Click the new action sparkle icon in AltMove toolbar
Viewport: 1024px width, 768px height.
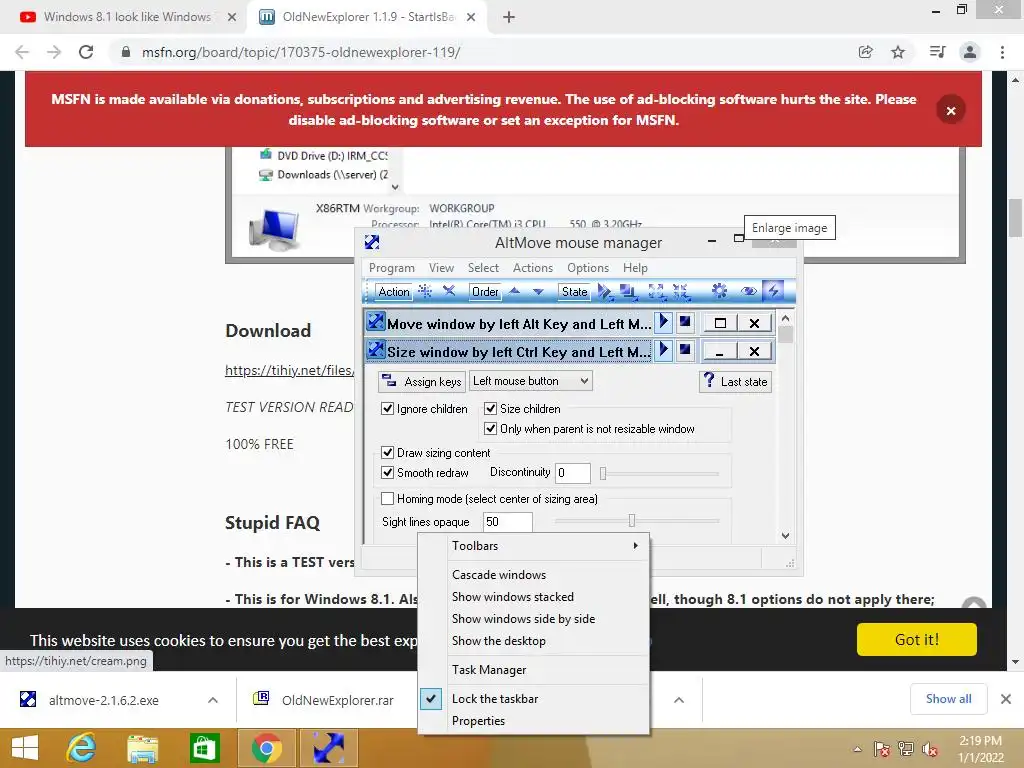[x=424, y=291]
